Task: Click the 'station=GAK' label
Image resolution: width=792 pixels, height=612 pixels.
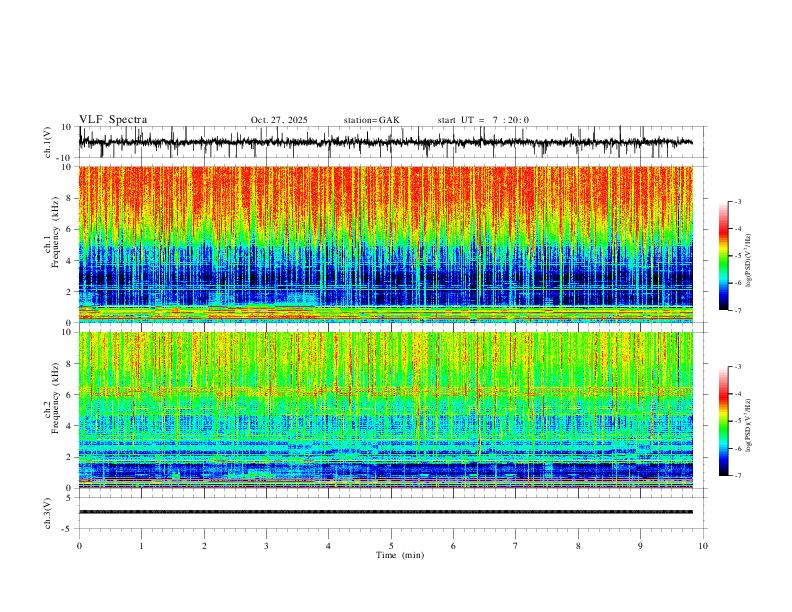Action: click(371, 120)
